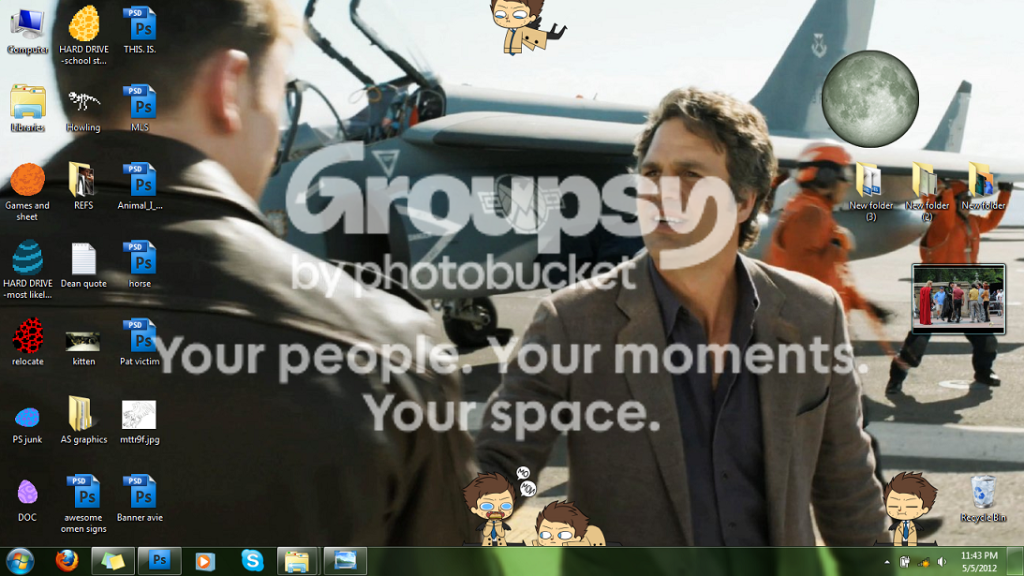Image resolution: width=1024 pixels, height=576 pixels.
Task: Click the moon phase desktop gadget
Action: coord(870,99)
